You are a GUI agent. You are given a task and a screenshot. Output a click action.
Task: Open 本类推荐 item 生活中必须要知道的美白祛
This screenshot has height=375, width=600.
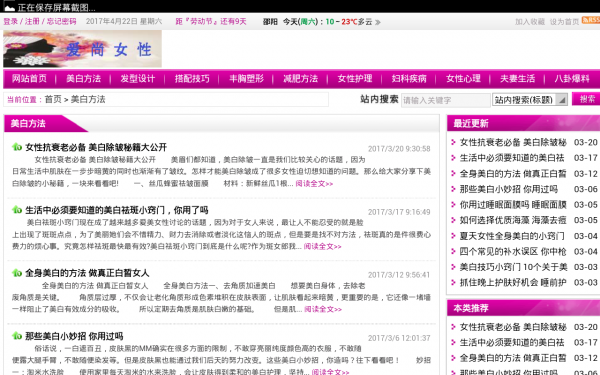tap(512, 342)
